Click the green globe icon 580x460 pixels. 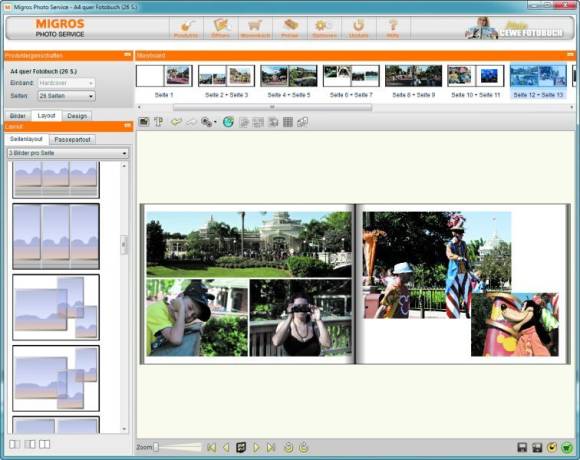click(228, 121)
